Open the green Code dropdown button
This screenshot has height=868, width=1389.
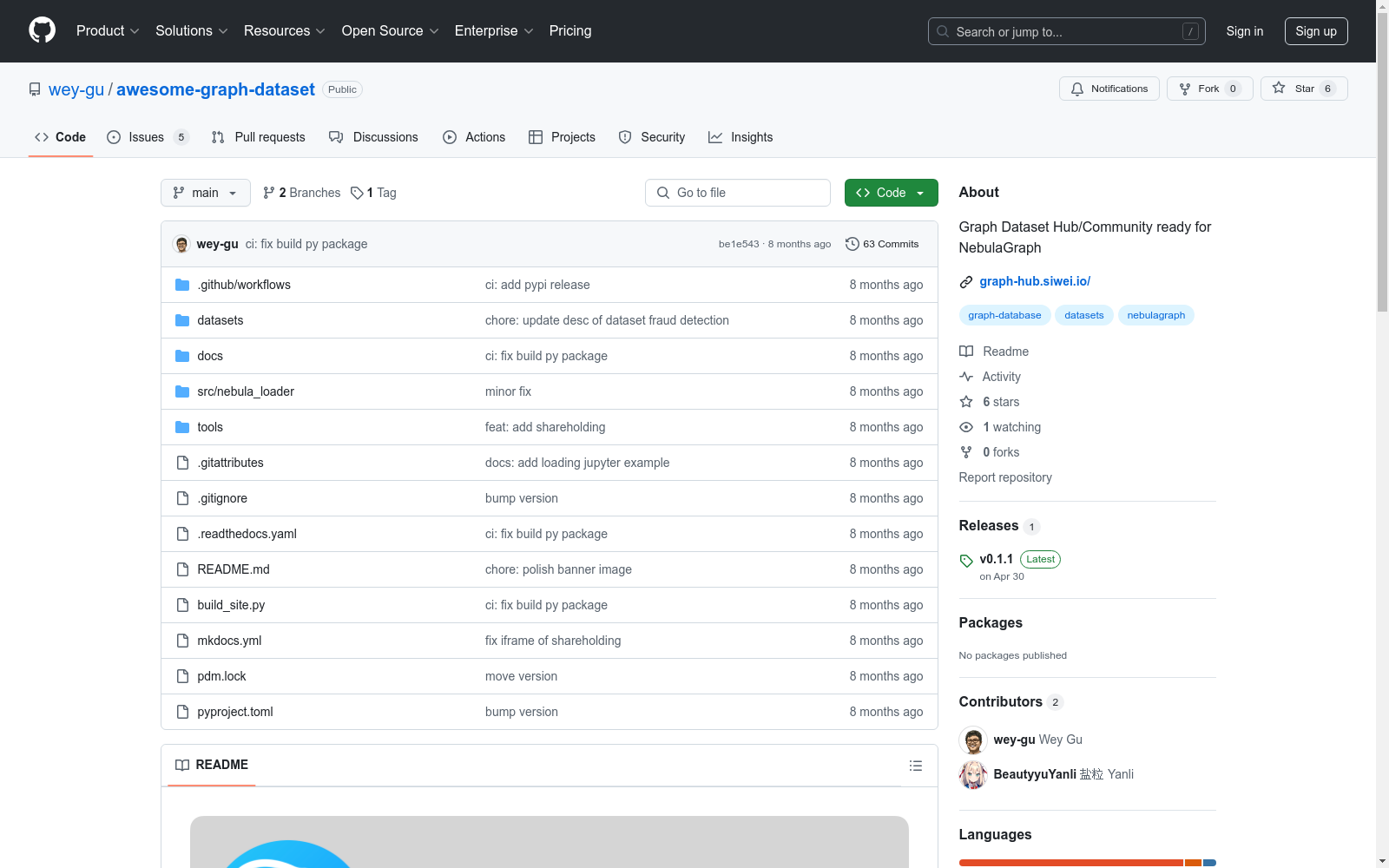[891, 193]
